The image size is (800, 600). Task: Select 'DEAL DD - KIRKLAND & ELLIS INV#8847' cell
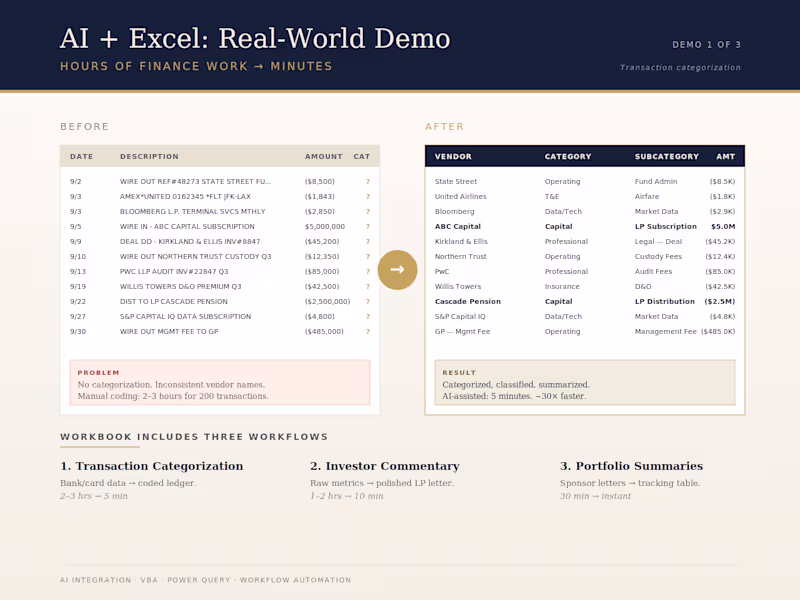pyautogui.click(x=190, y=241)
